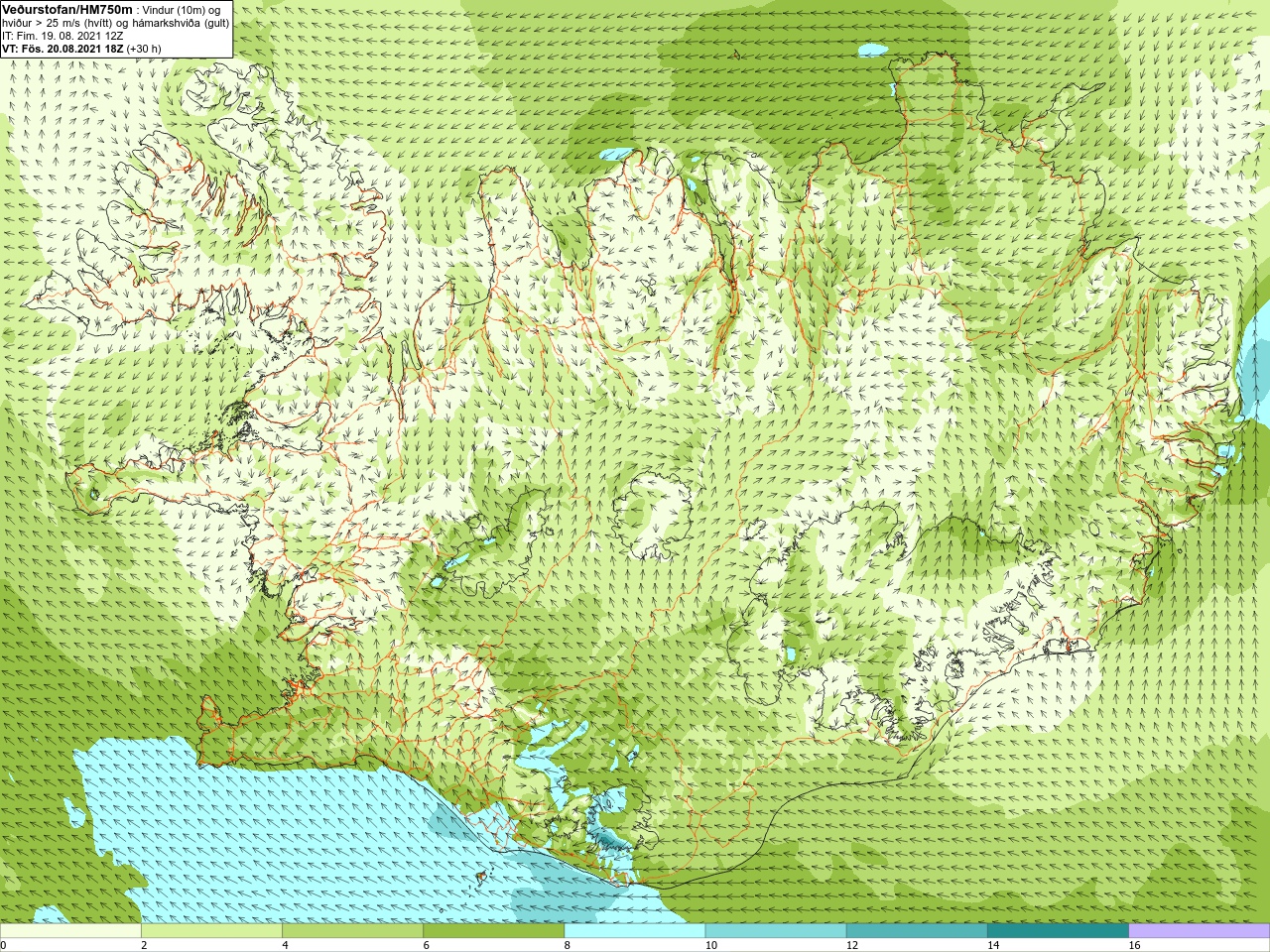Click the "4" label on the color scale

(x=285, y=945)
